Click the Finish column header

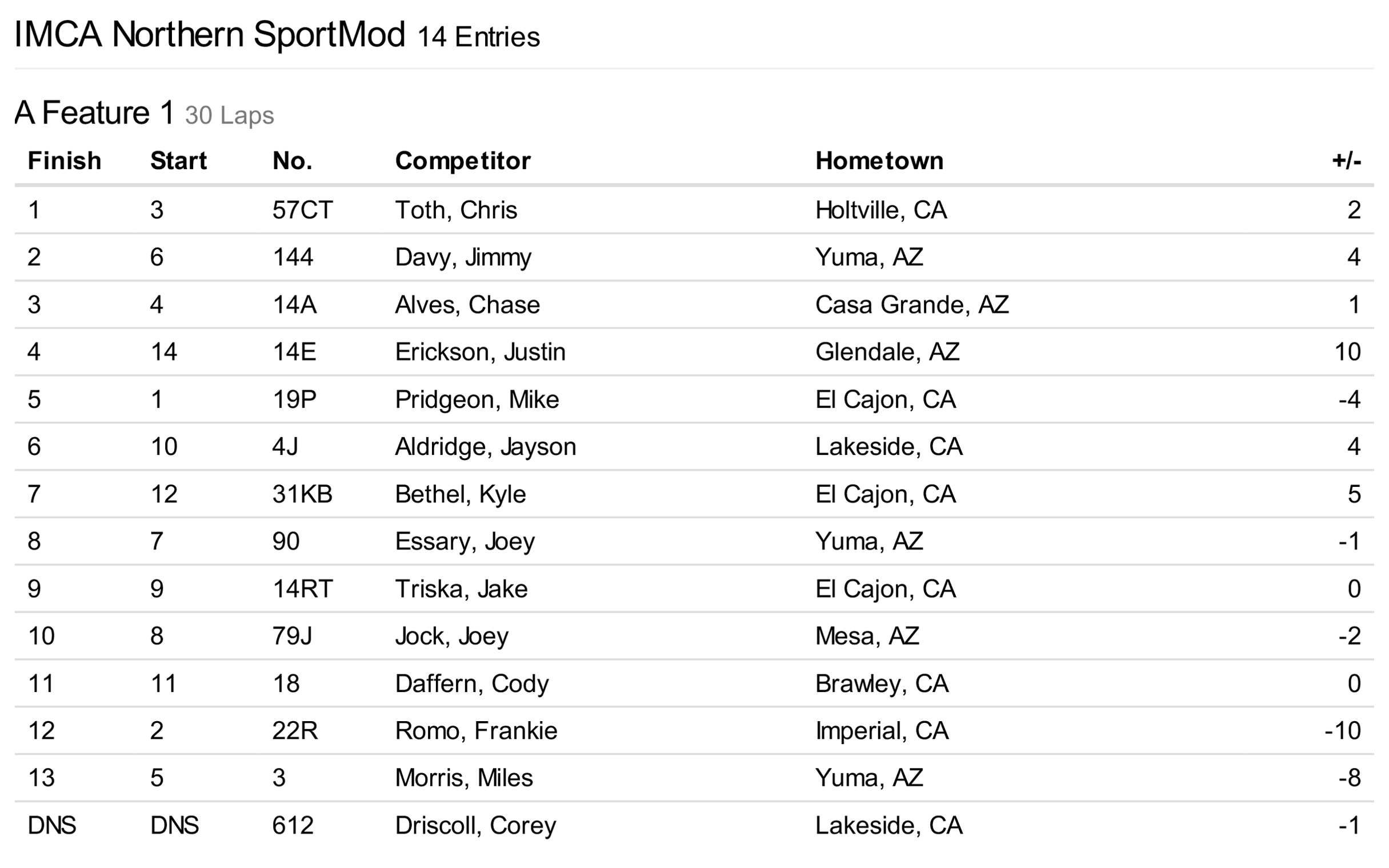(x=65, y=161)
